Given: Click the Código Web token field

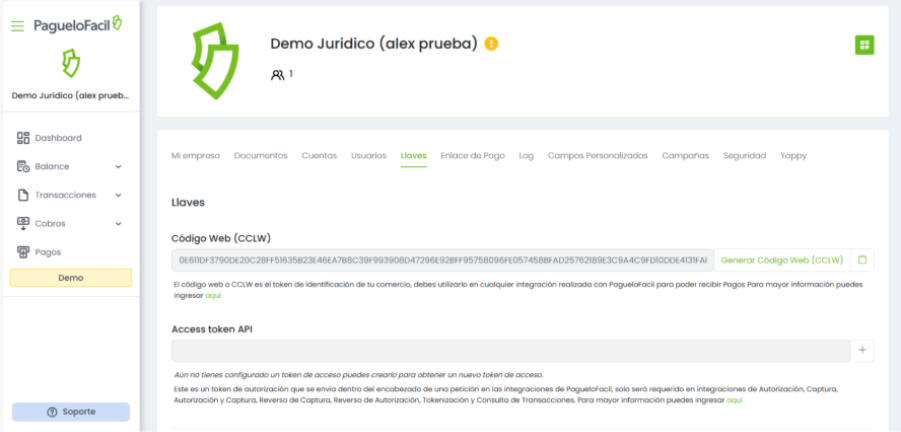Looking at the screenshot, I should pyautogui.click(x=442, y=260).
